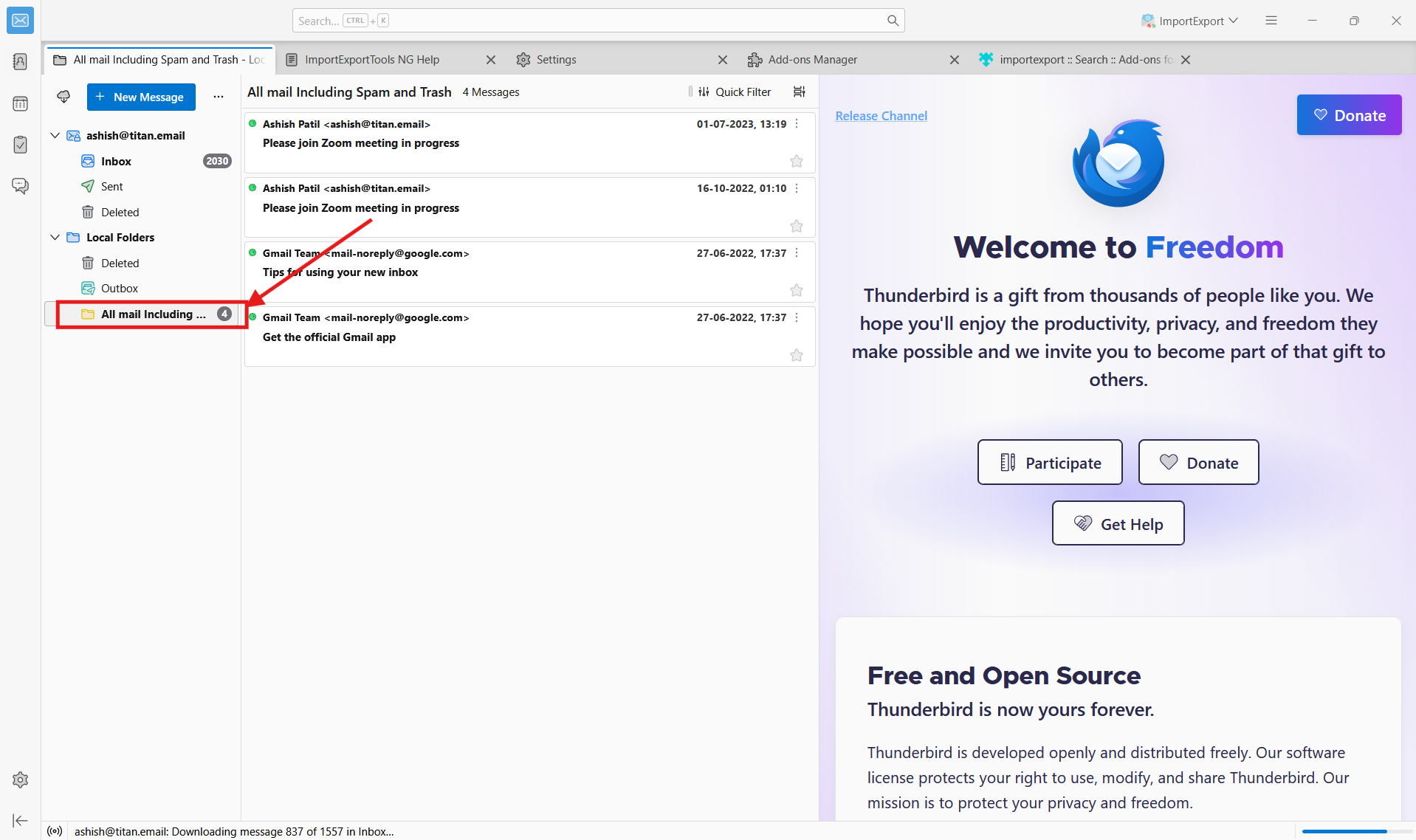The height and width of the screenshot is (840, 1416).
Task: Open more options for 'Get the official Gmail app'
Action: (797, 317)
